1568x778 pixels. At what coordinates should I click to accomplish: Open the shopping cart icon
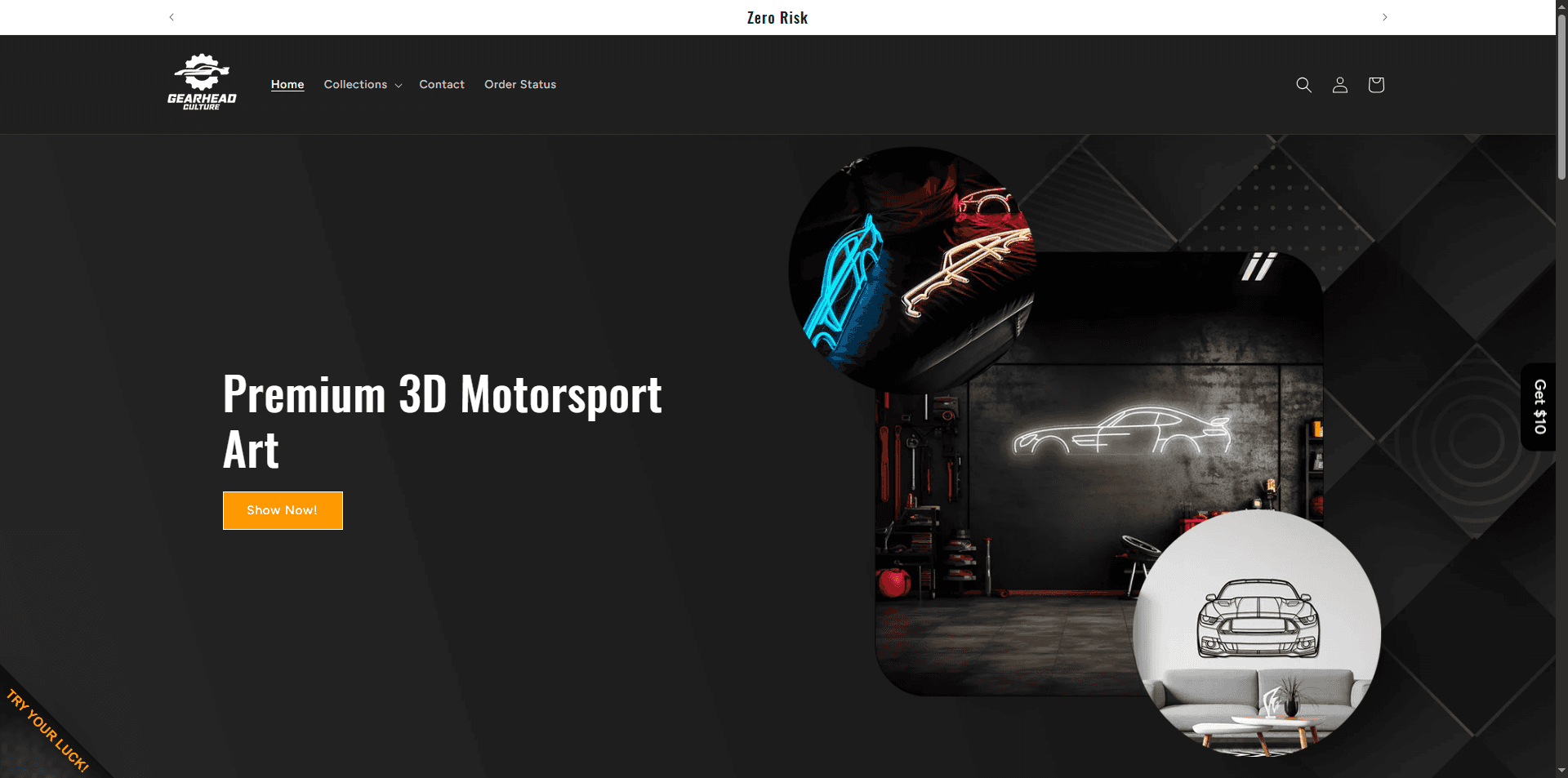1376,85
